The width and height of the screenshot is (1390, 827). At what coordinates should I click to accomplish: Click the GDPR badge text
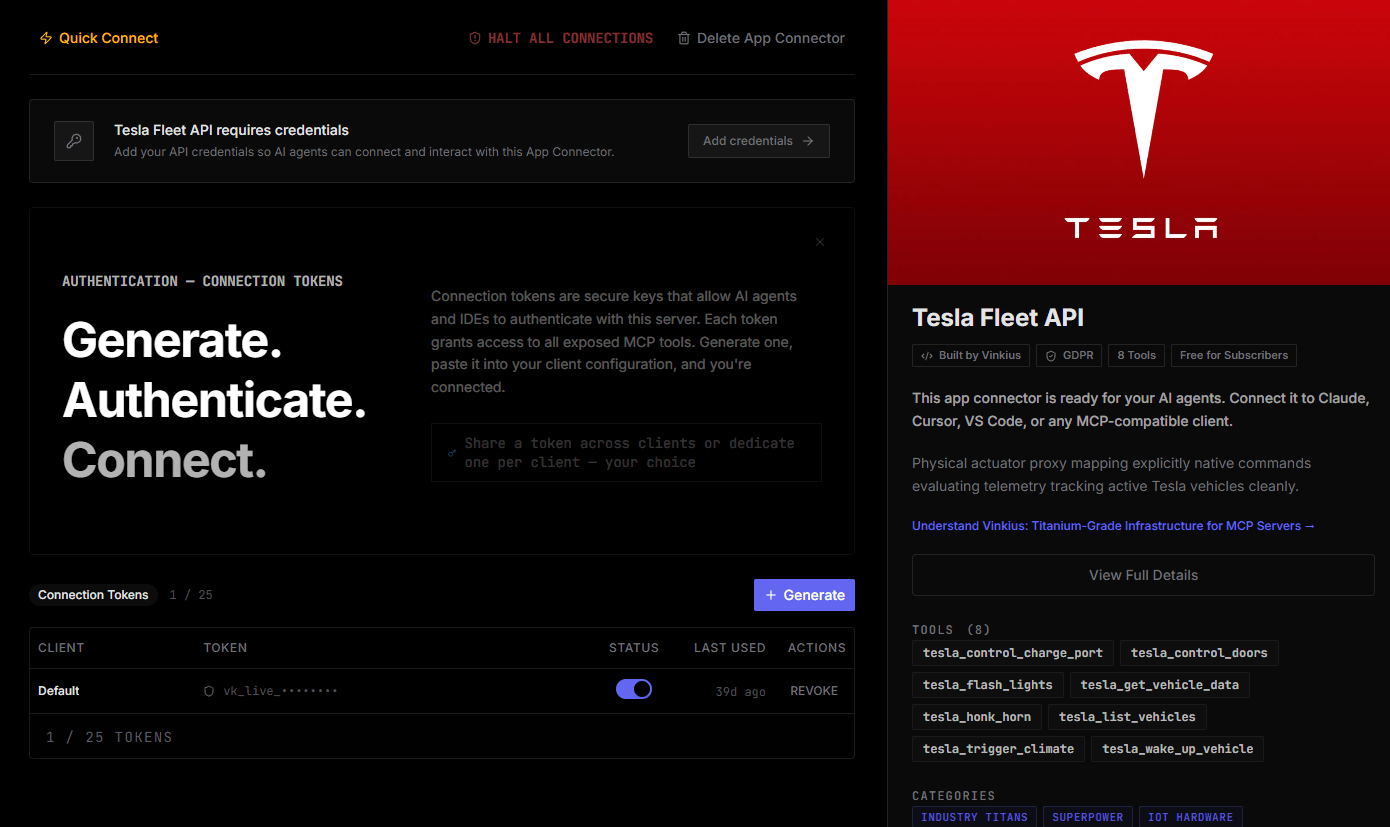pos(1078,355)
